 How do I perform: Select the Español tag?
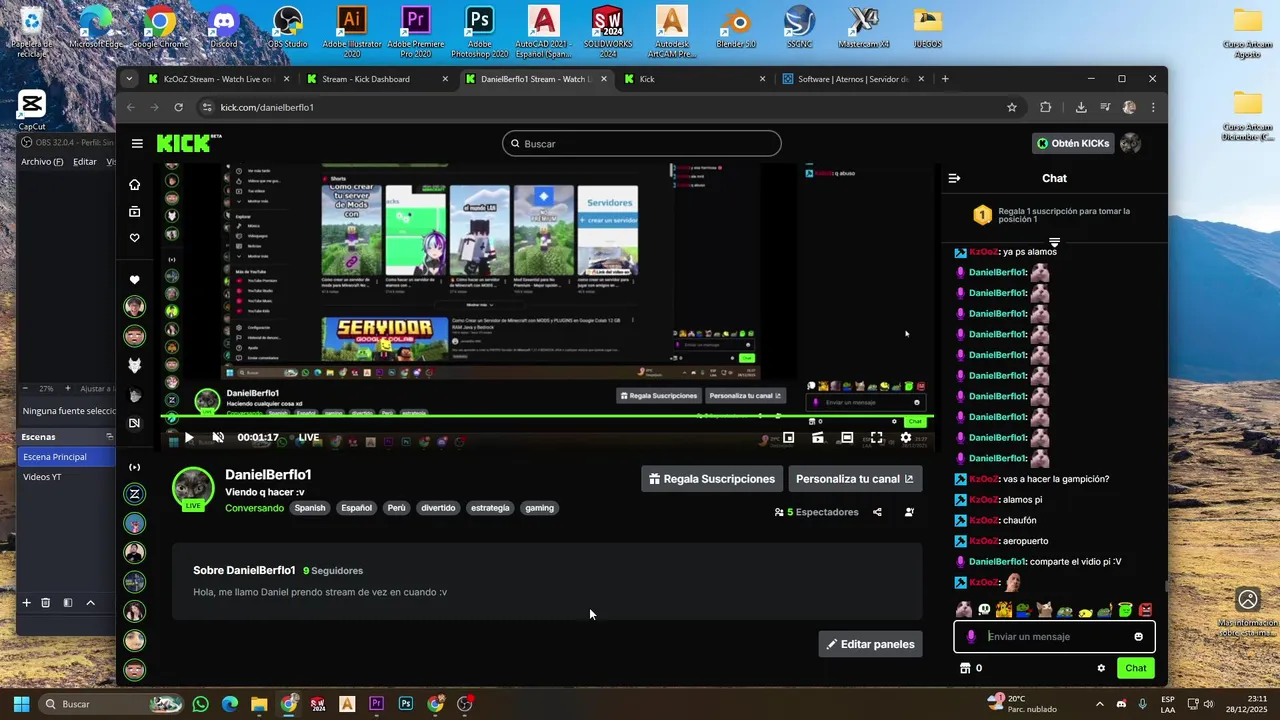pyautogui.click(x=356, y=508)
